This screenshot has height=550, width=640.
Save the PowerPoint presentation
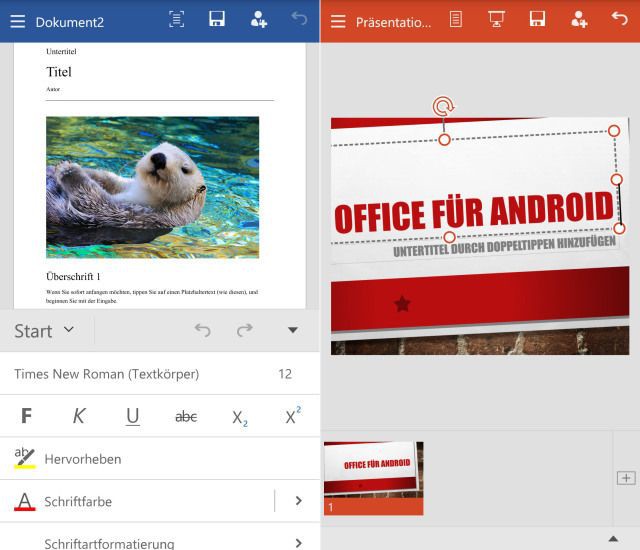click(x=537, y=19)
